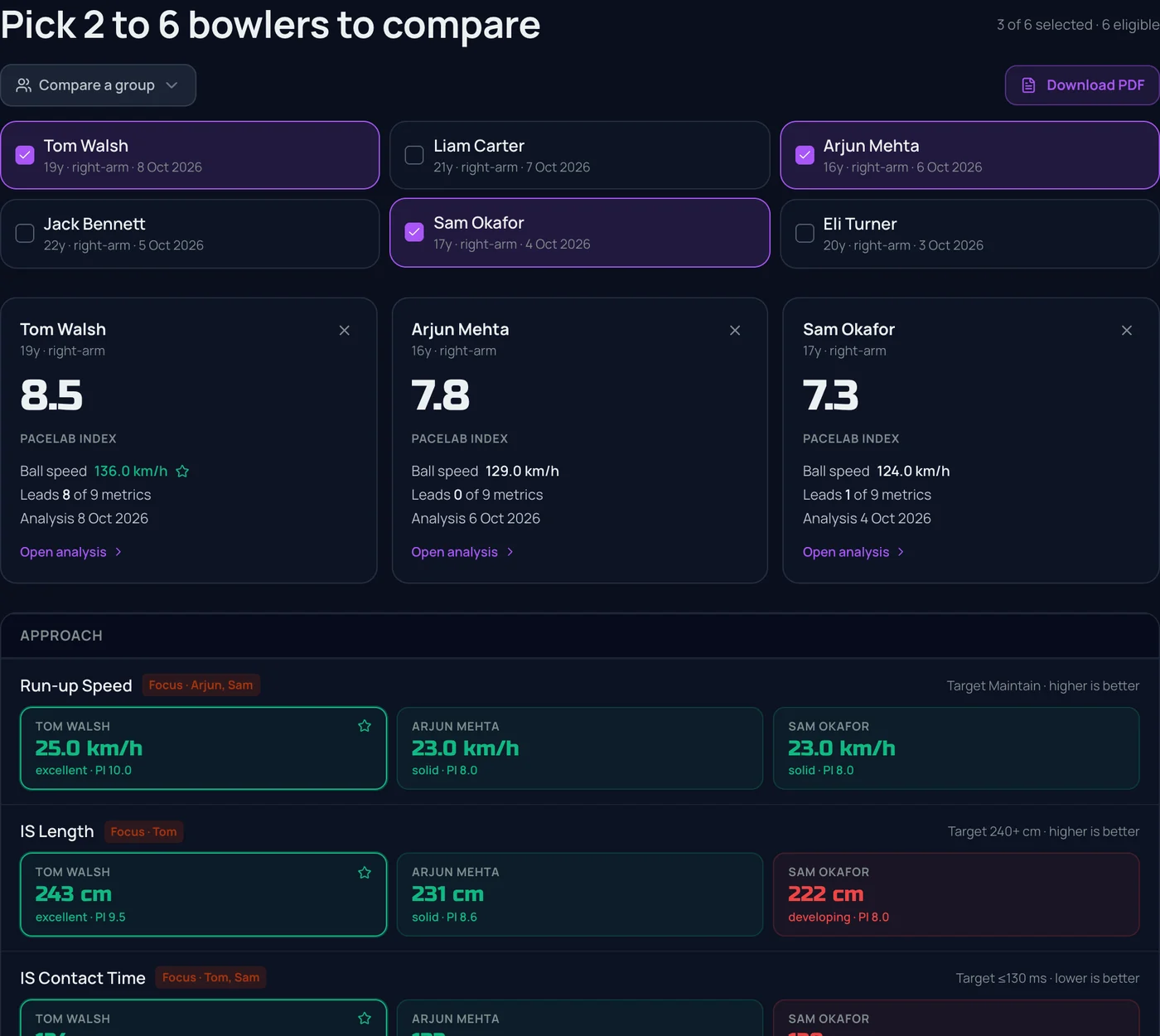This screenshot has height=1036, width=1160.
Task: Click 'Leads 8 of 9 metrics' text
Action: [x=85, y=495]
